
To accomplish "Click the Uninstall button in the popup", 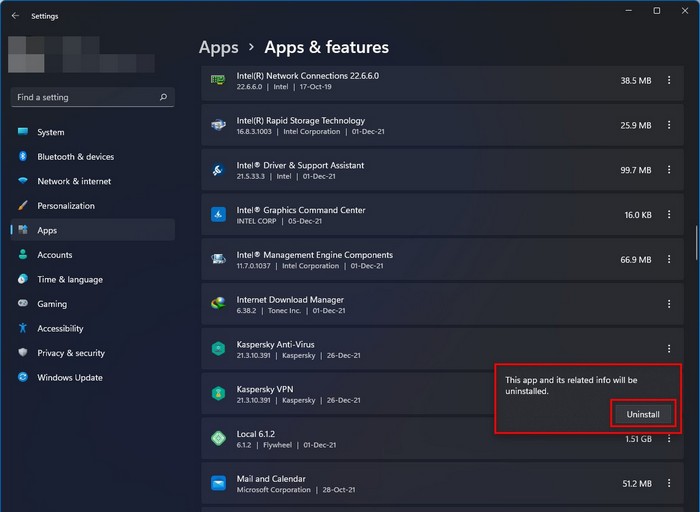I will pos(643,414).
